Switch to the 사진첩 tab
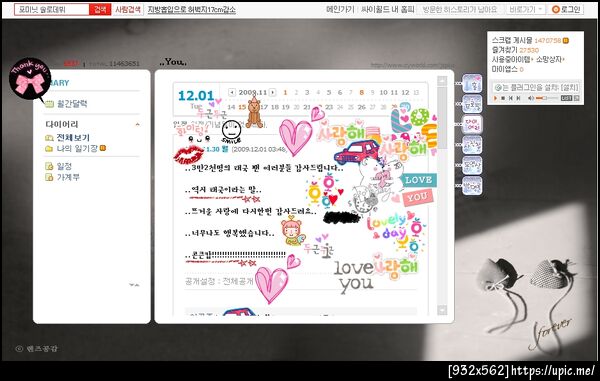The image size is (600, 381). click(472, 145)
